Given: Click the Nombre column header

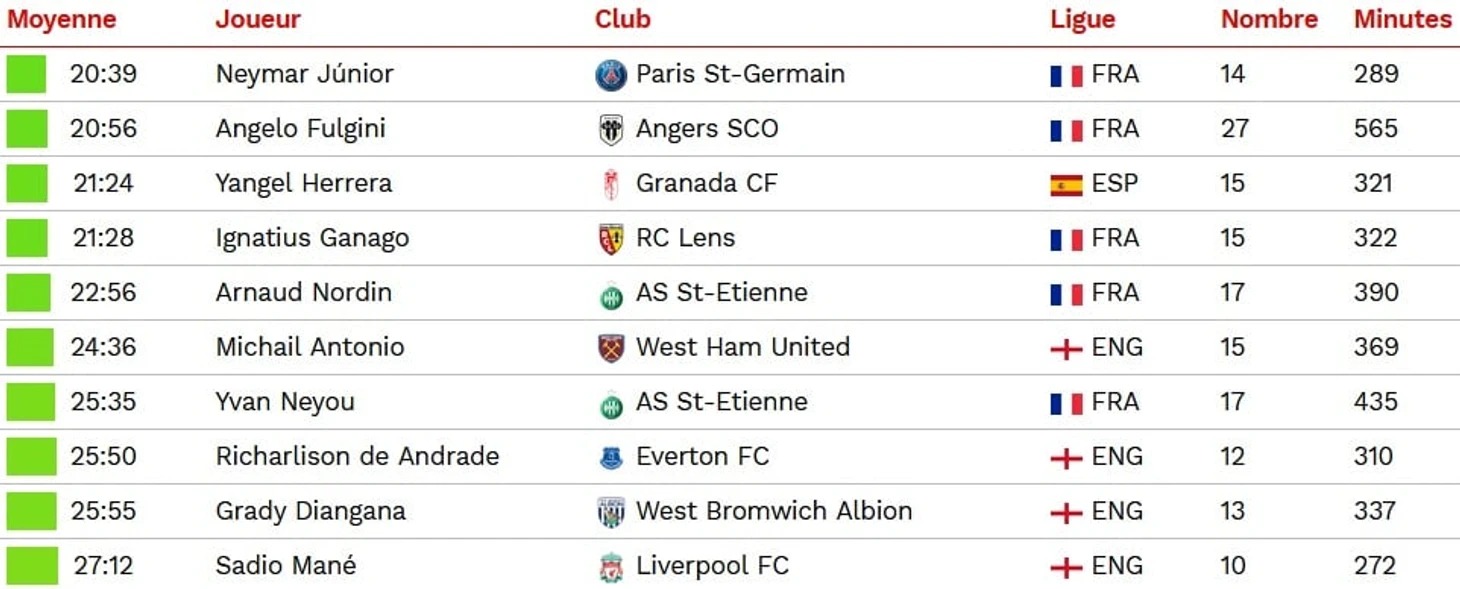Looking at the screenshot, I should pos(1269,19).
